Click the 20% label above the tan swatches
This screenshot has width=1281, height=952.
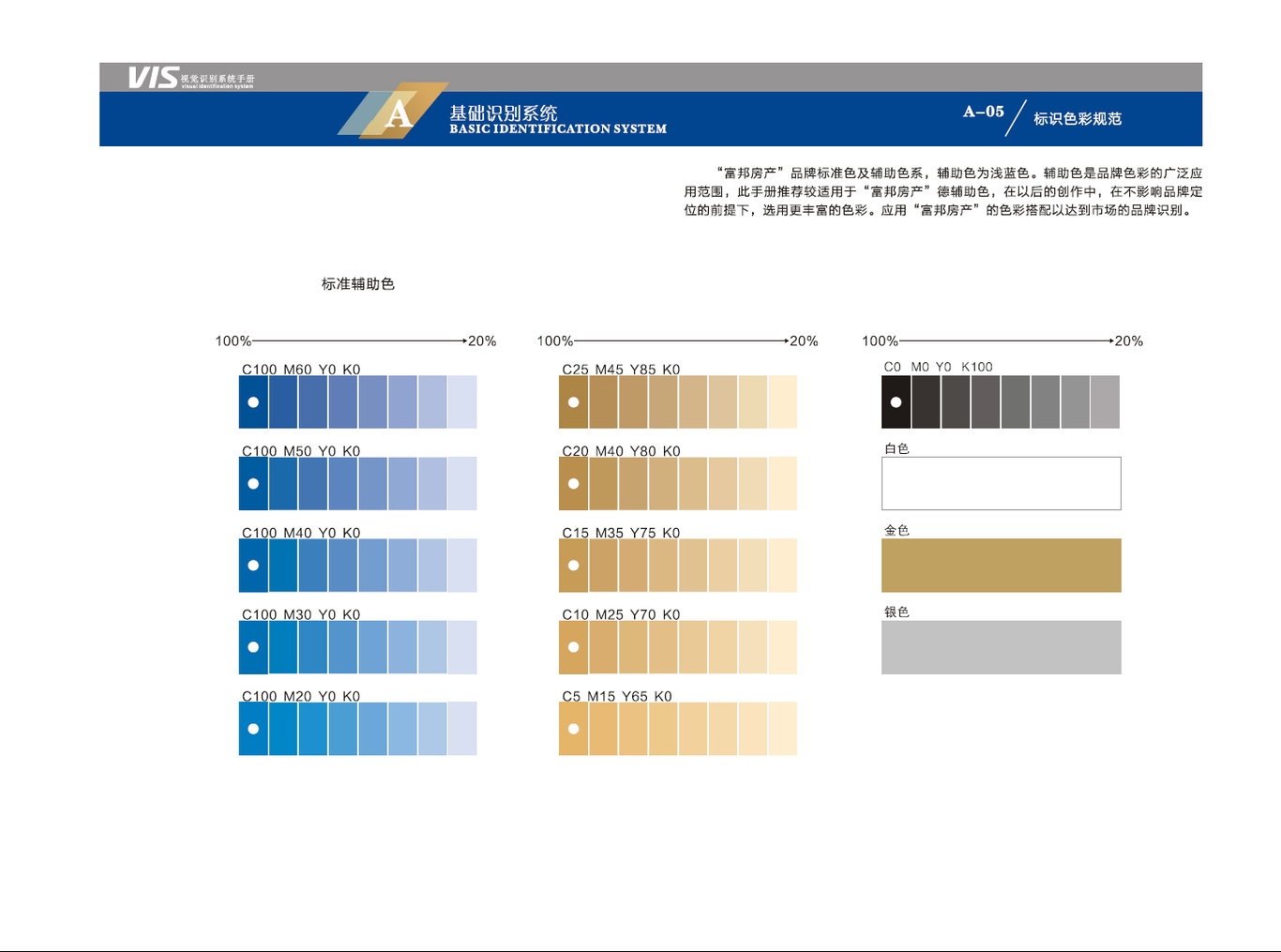tap(804, 340)
